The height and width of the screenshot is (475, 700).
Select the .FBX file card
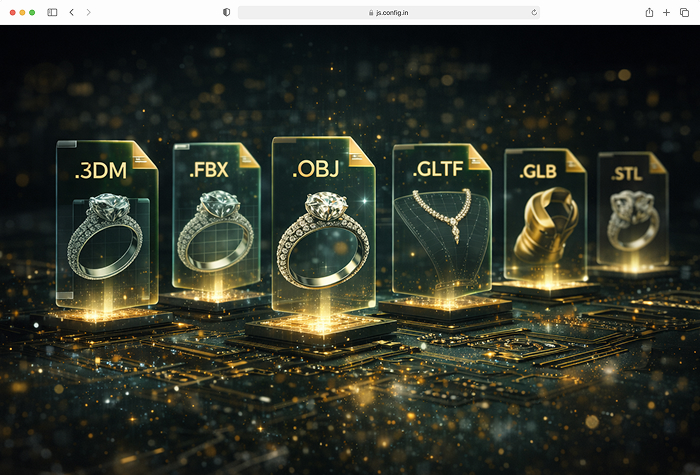[210, 220]
